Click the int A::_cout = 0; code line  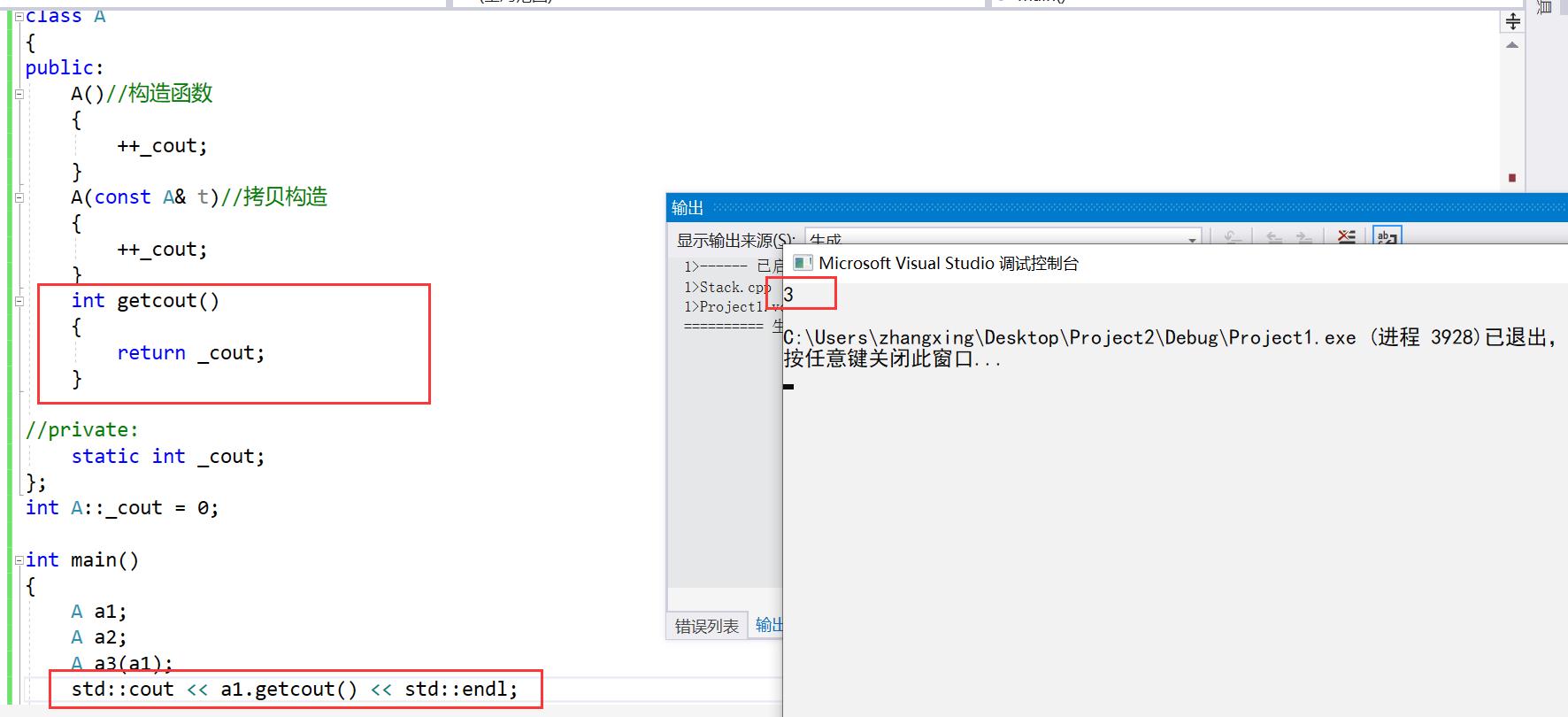tap(122, 508)
